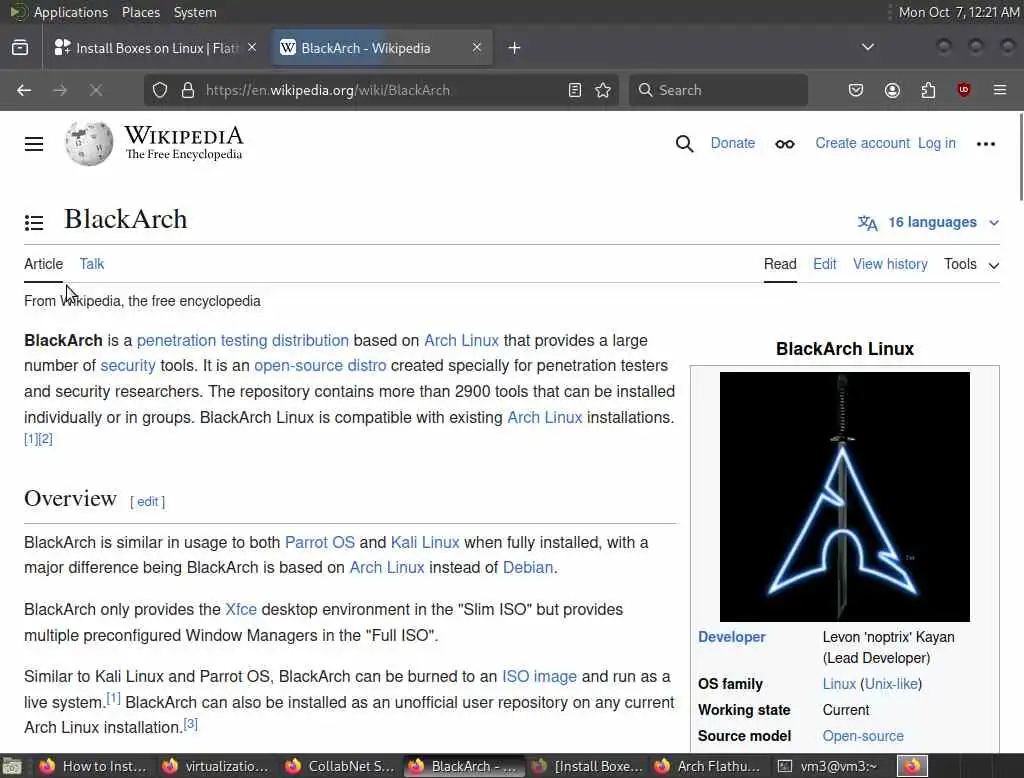Open the Unix-like infobox link
1024x778 pixels.
[x=891, y=684]
